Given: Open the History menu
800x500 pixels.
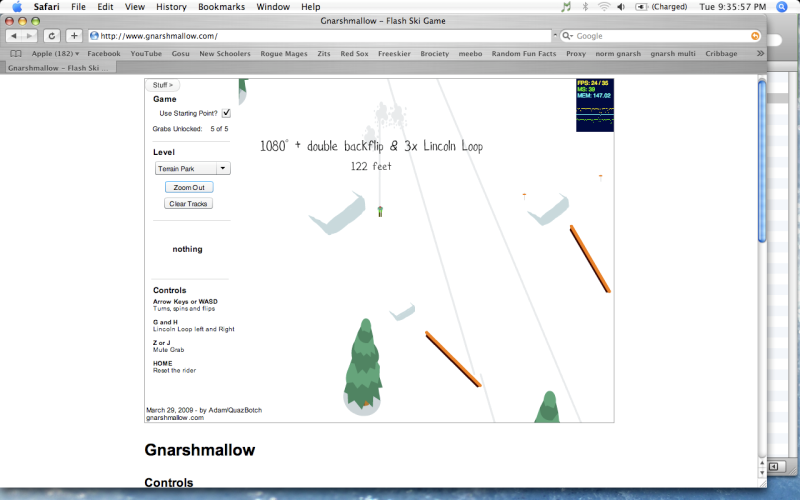Looking at the screenshot, I should (x=171, y=7).
